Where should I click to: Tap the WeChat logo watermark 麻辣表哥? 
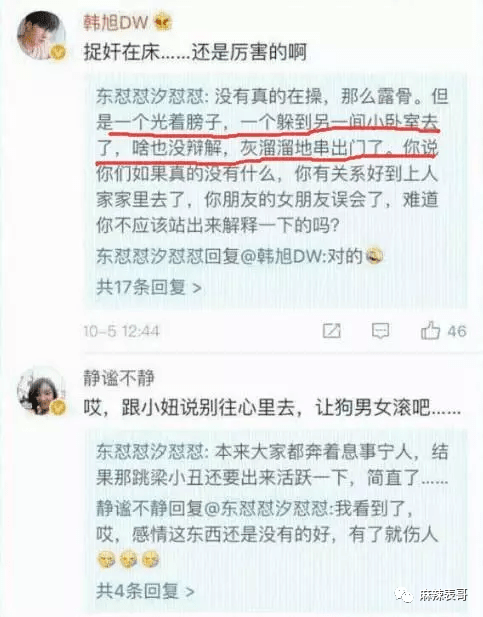point(431,595)
